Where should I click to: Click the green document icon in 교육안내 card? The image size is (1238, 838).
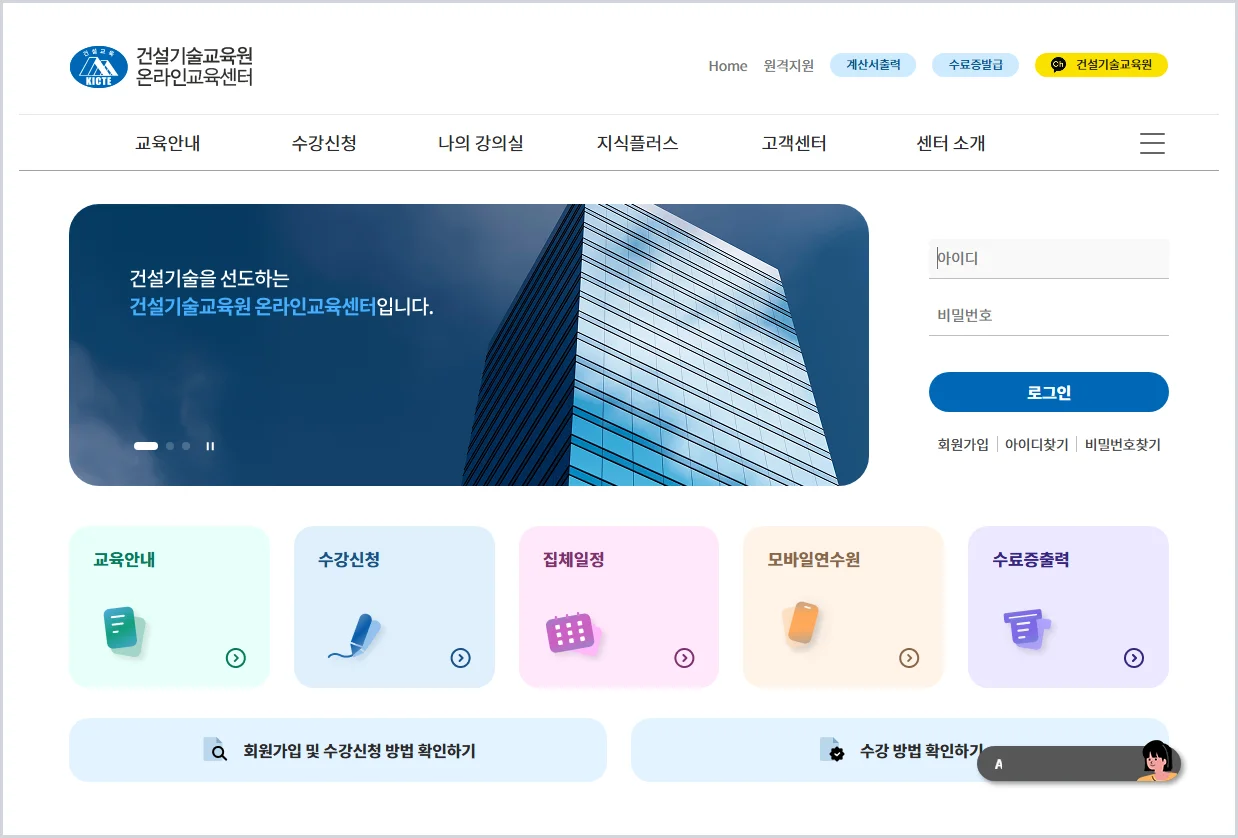click(x=125, y=632)
